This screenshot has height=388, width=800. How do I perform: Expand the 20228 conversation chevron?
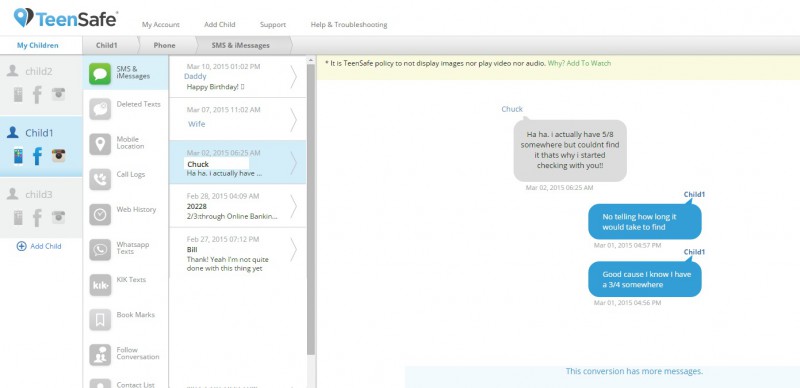point(293,206)
